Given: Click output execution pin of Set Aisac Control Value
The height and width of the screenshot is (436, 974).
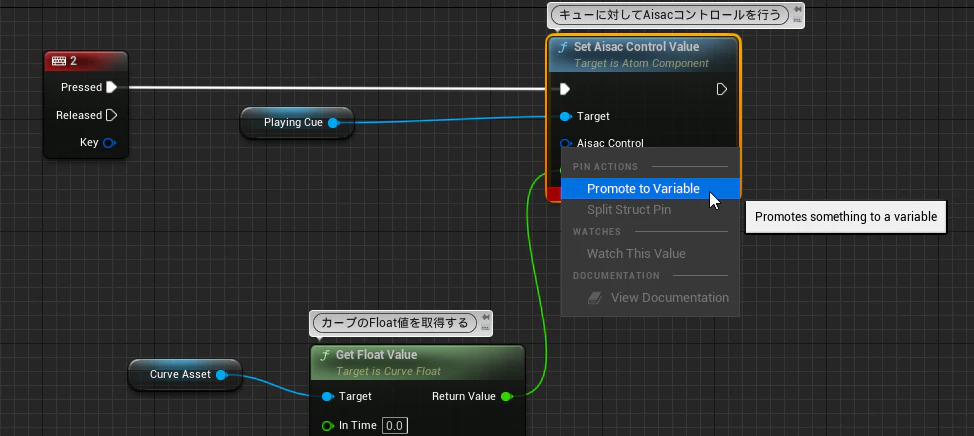Looking at the screenshot, I should pyautogui.click(x=722, y=89).
